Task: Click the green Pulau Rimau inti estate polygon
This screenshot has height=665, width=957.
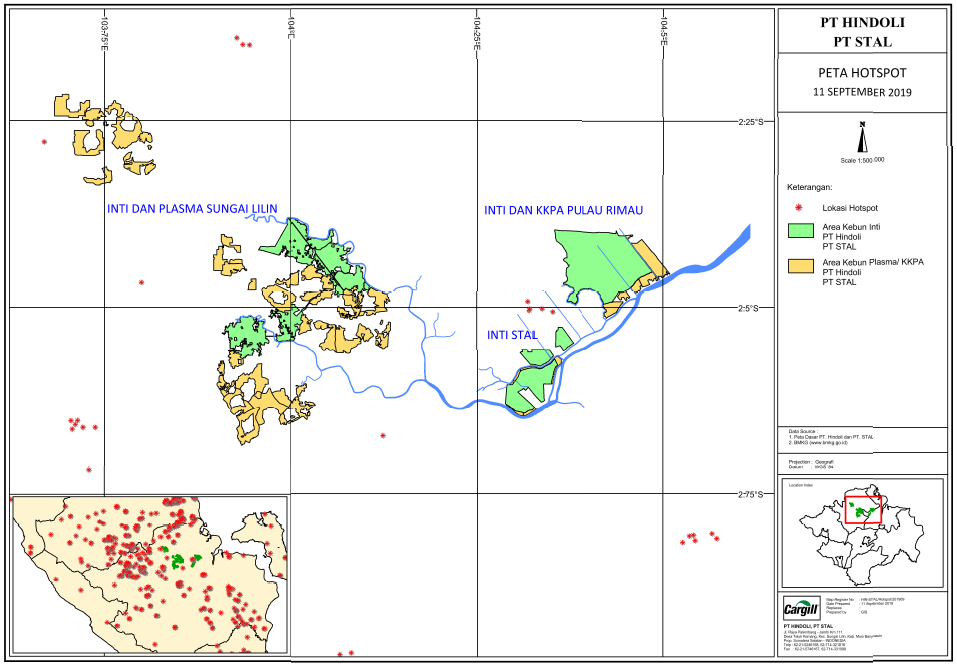Action: (x=601, y=262)
